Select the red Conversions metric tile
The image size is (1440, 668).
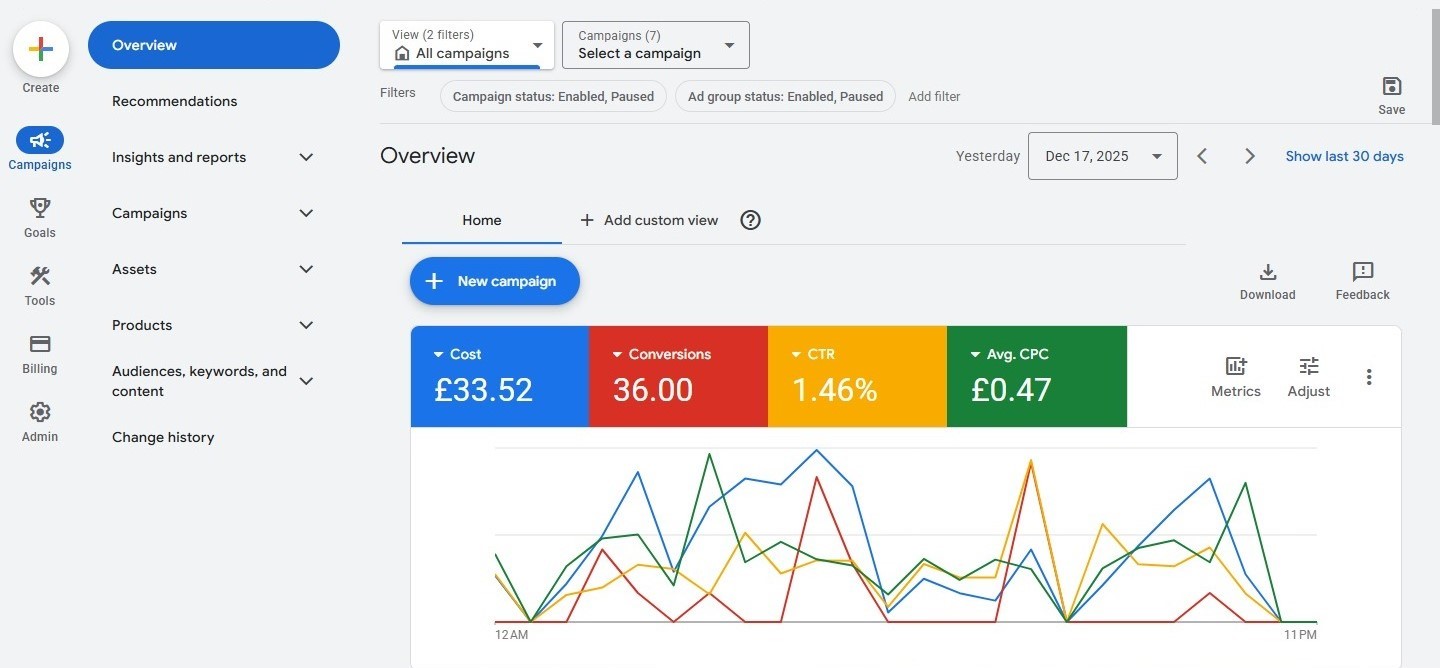click(x=678, y=377)
